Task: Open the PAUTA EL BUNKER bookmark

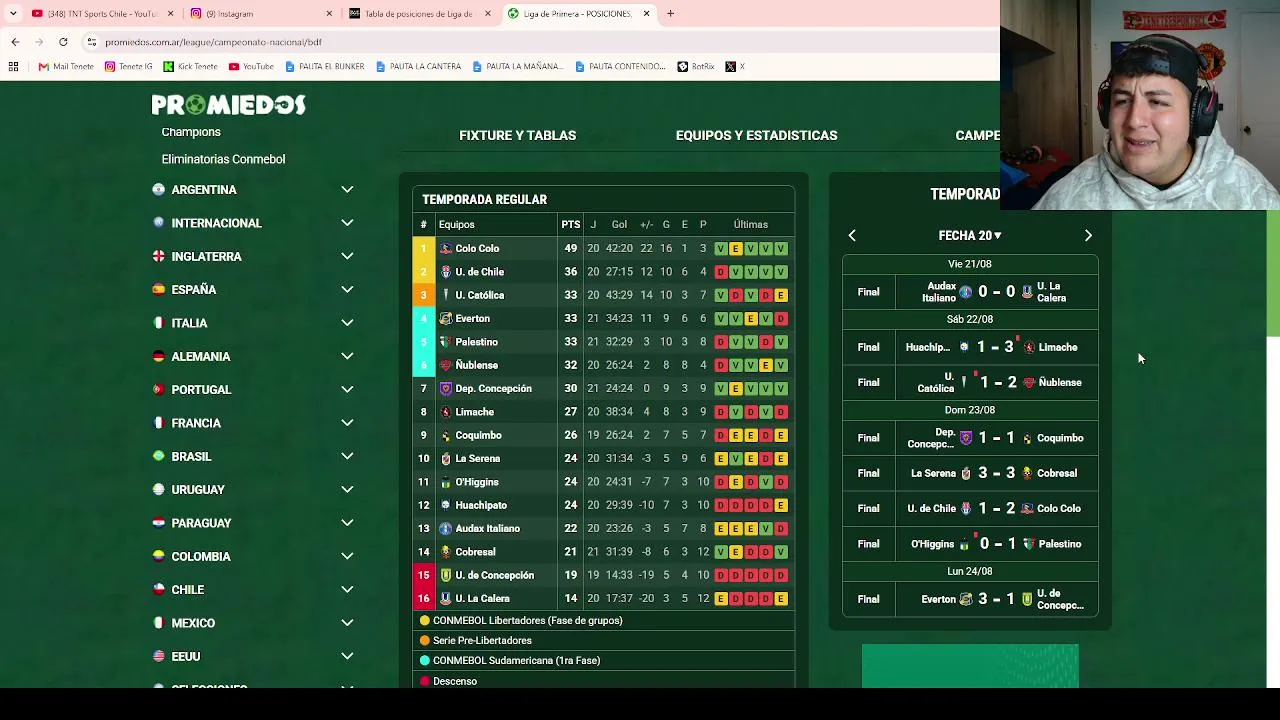Action: pos(324,67)
